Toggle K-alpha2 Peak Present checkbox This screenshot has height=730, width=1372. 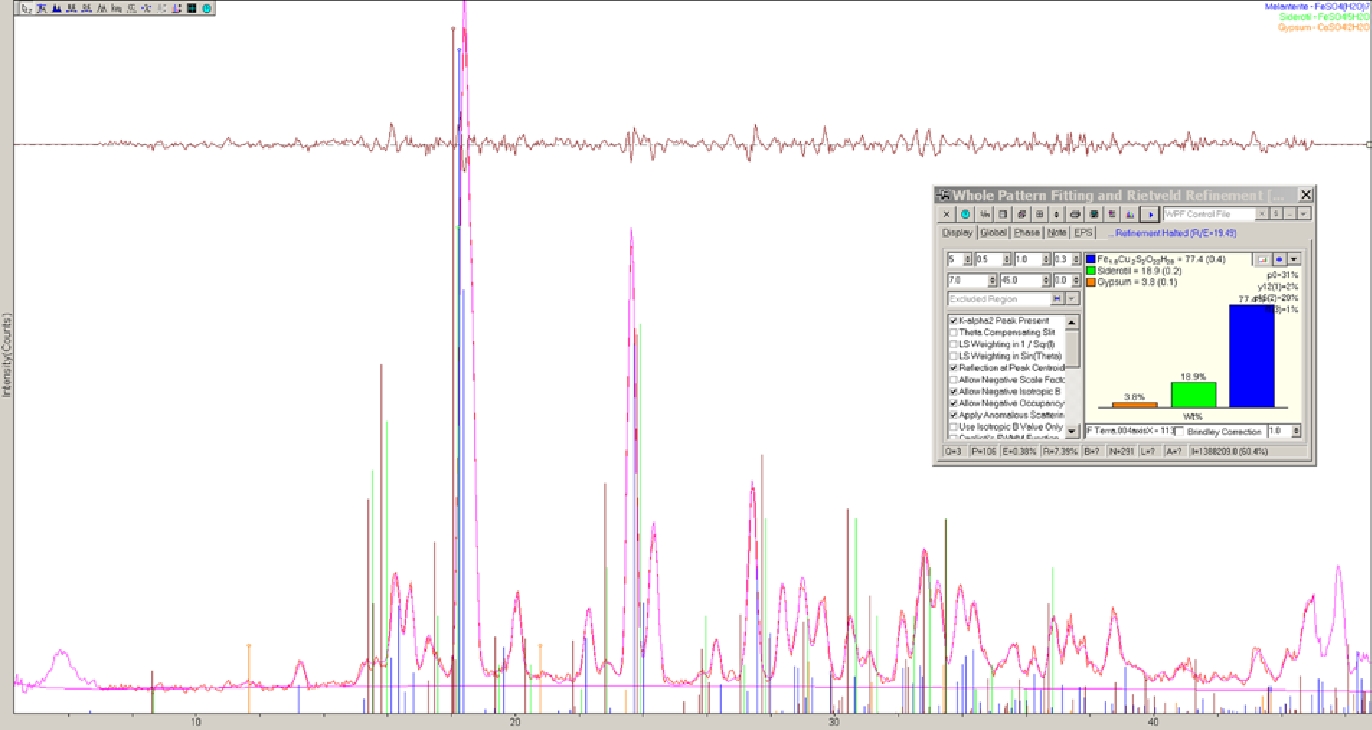[x=954, y=321]
